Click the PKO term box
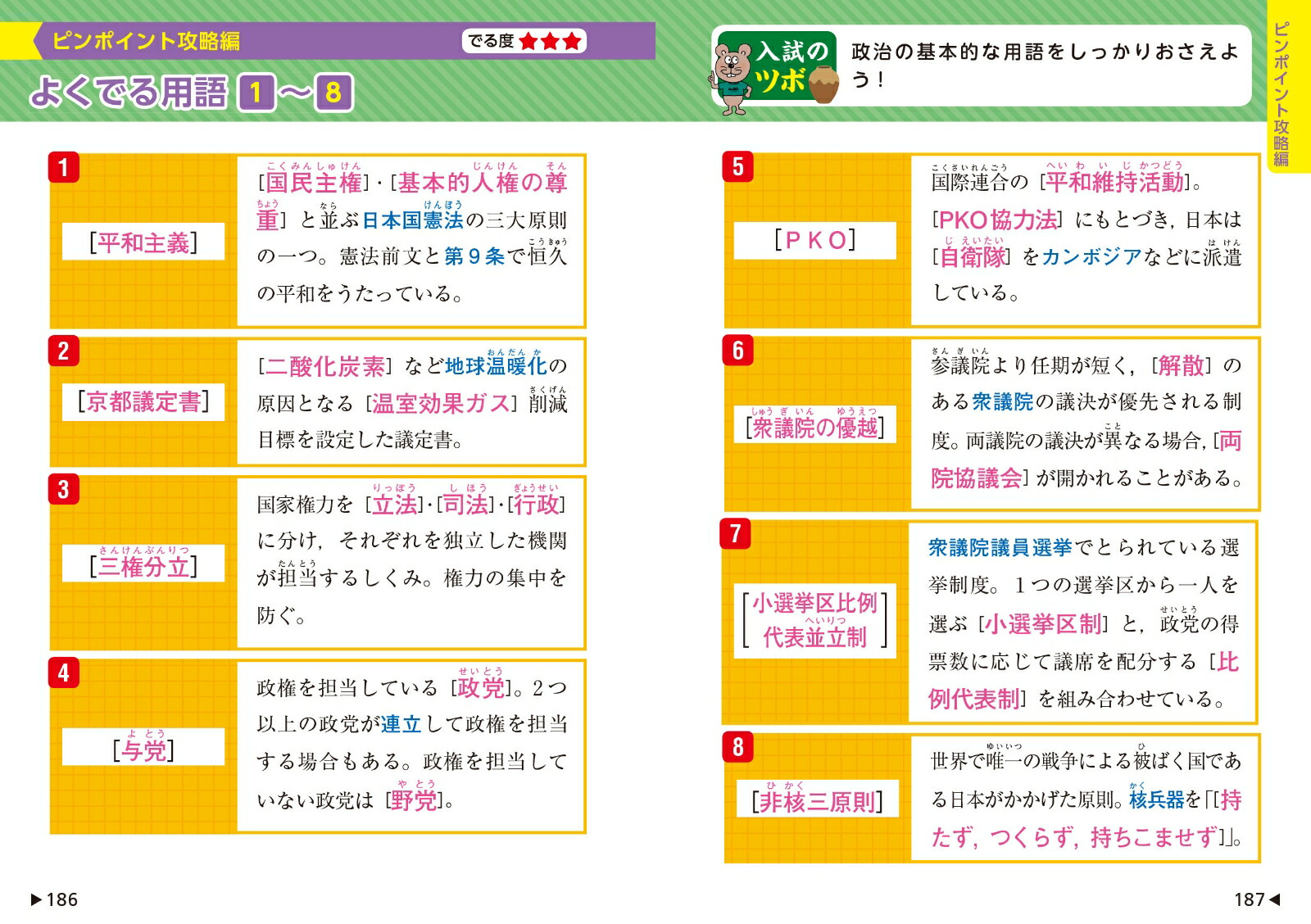Screen dimensions: 1311x924 tap(814, 240)
